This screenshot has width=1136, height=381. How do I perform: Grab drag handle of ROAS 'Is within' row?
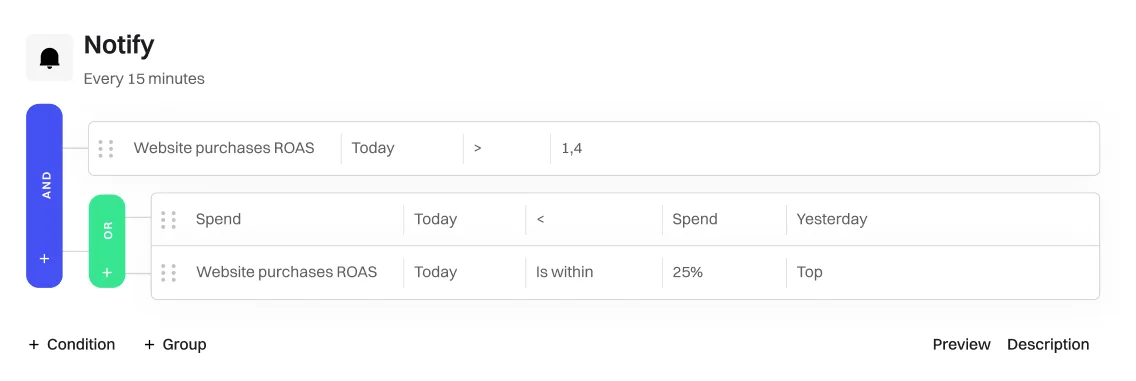click(168, 272)
